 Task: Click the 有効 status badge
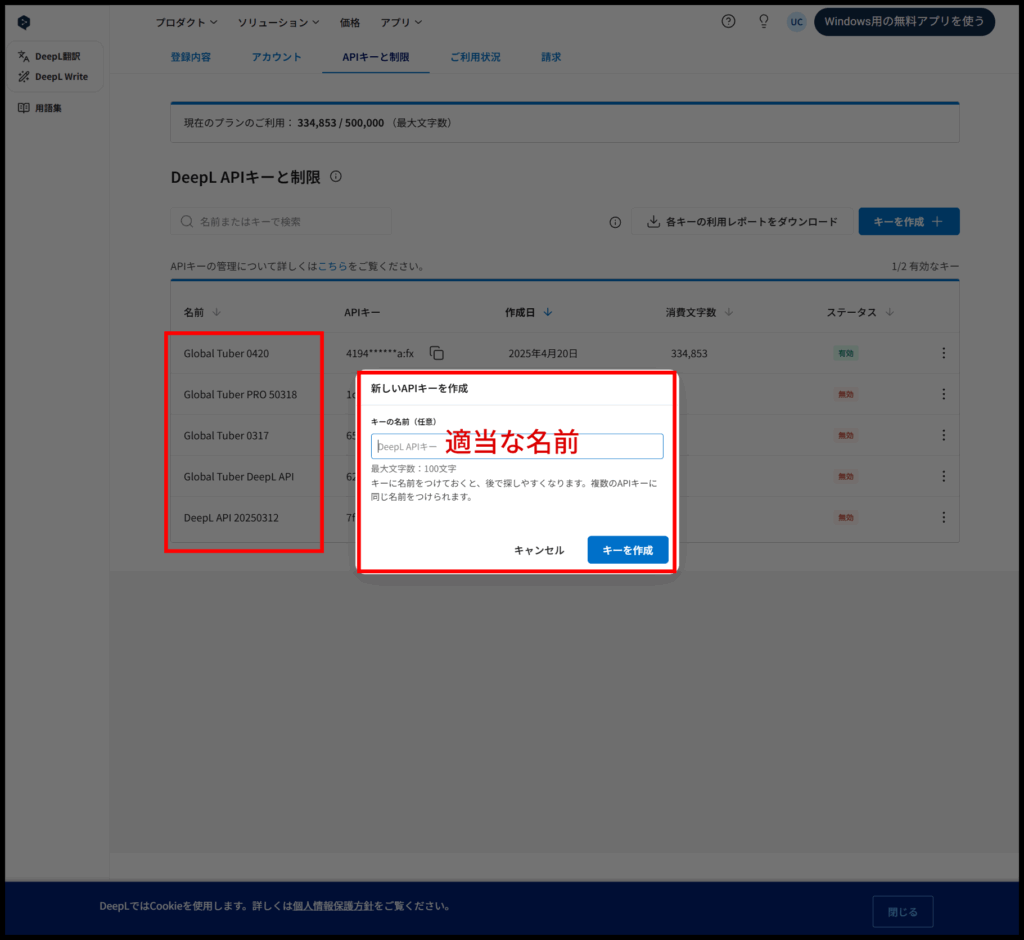click(x=846, y=353)
